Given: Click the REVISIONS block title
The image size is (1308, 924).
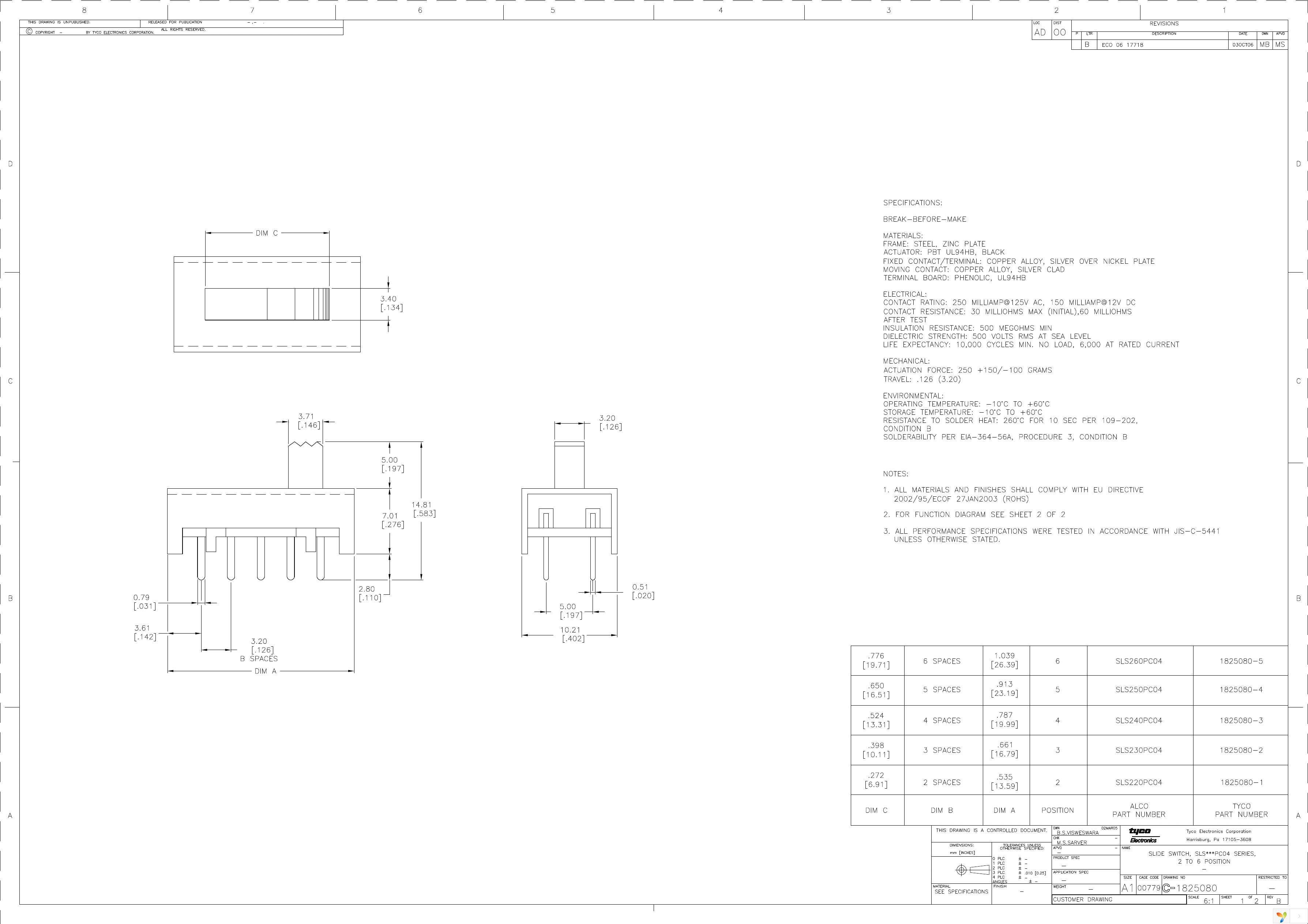Looking at the screenshot, I should (1164, 24).
